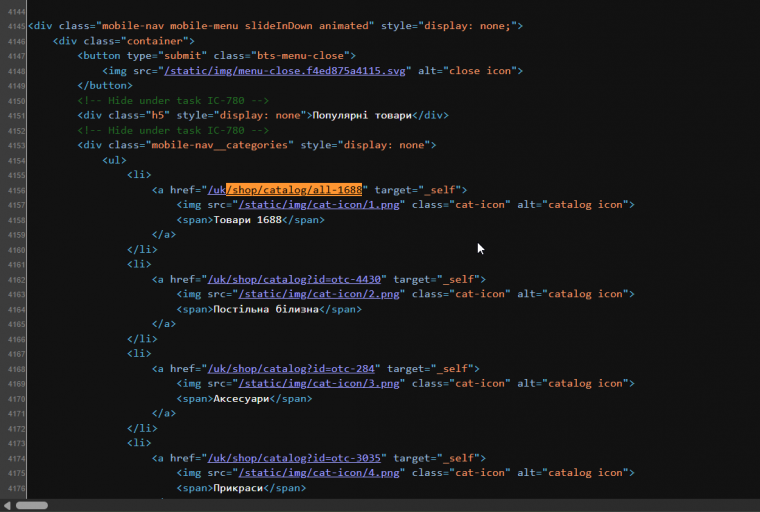Click line number 4151 in gutter

[16, 116]
